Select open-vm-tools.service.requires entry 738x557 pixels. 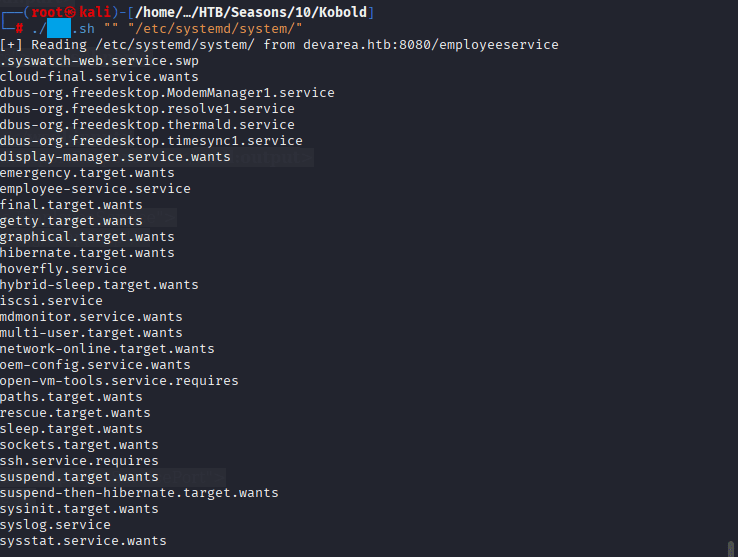point(119,380)
